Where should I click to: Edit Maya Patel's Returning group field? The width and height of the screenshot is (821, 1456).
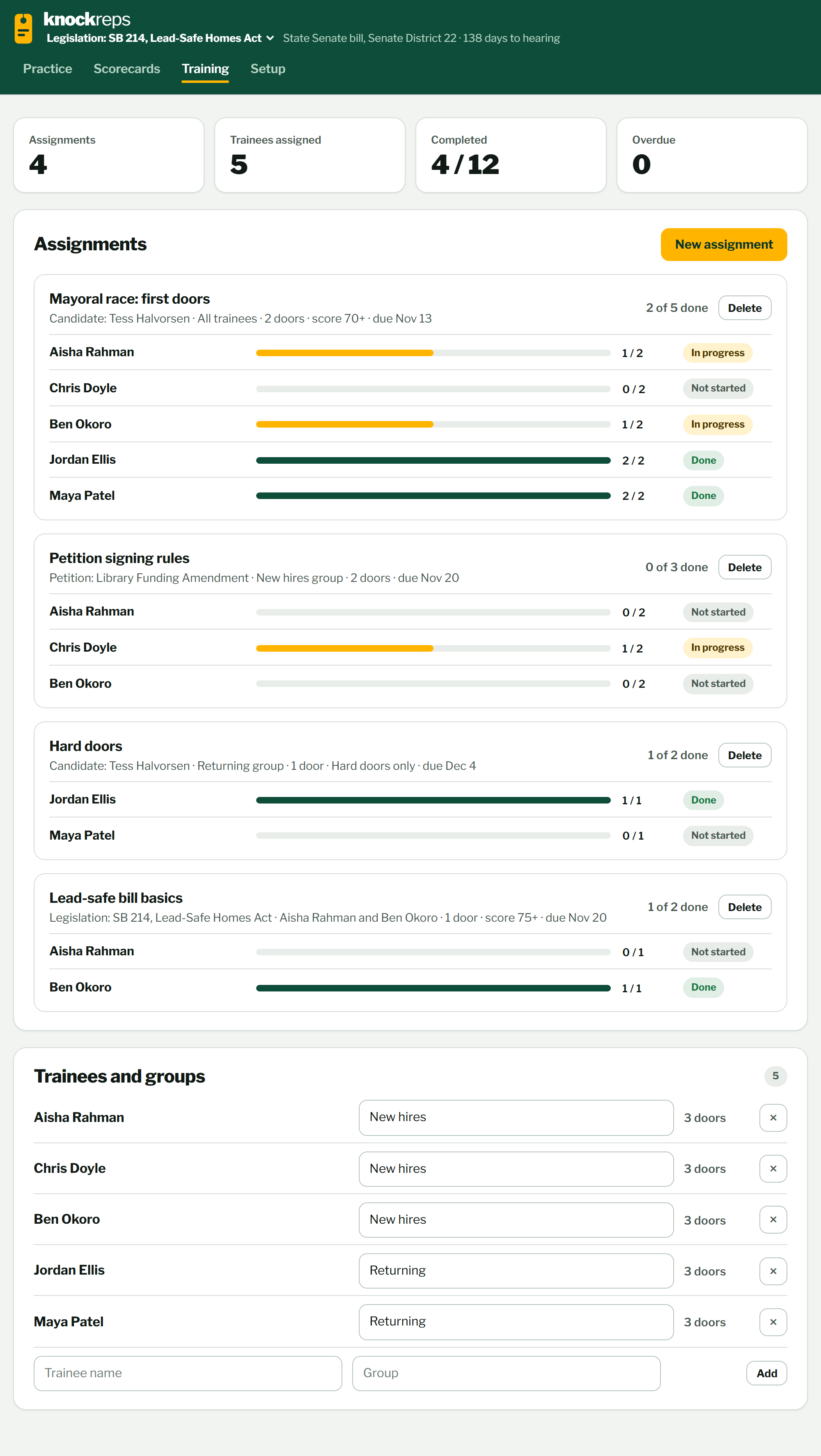pyautogui.click(x=516, y=1322)
